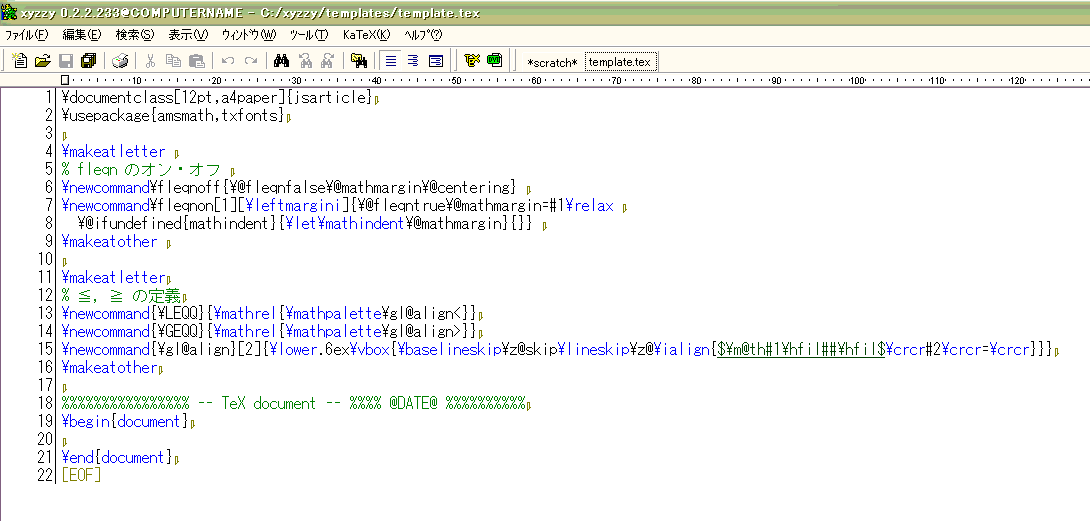Viewport: 1090px width, 521px height.
Task: Toggle the wrap-at-window-width button
Action: point(436,61)
